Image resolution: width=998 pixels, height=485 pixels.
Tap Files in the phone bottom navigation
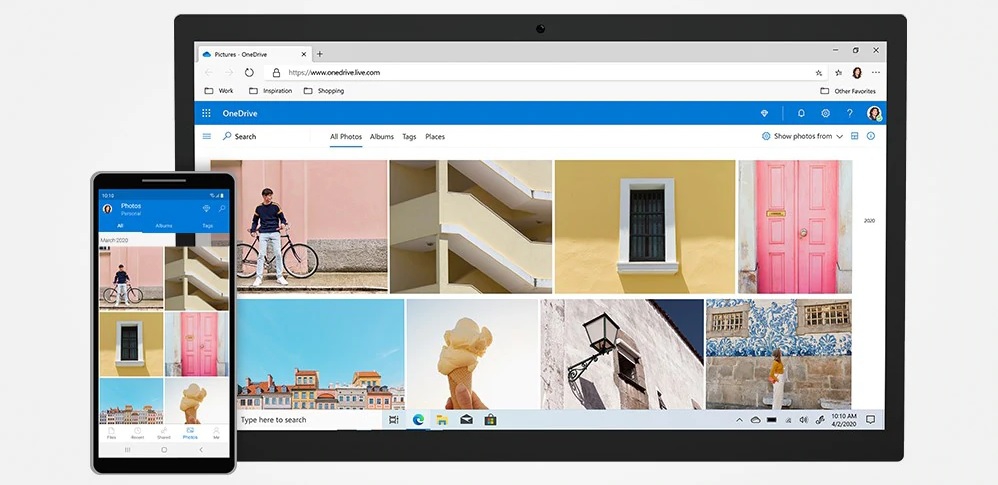coord(111,433)
